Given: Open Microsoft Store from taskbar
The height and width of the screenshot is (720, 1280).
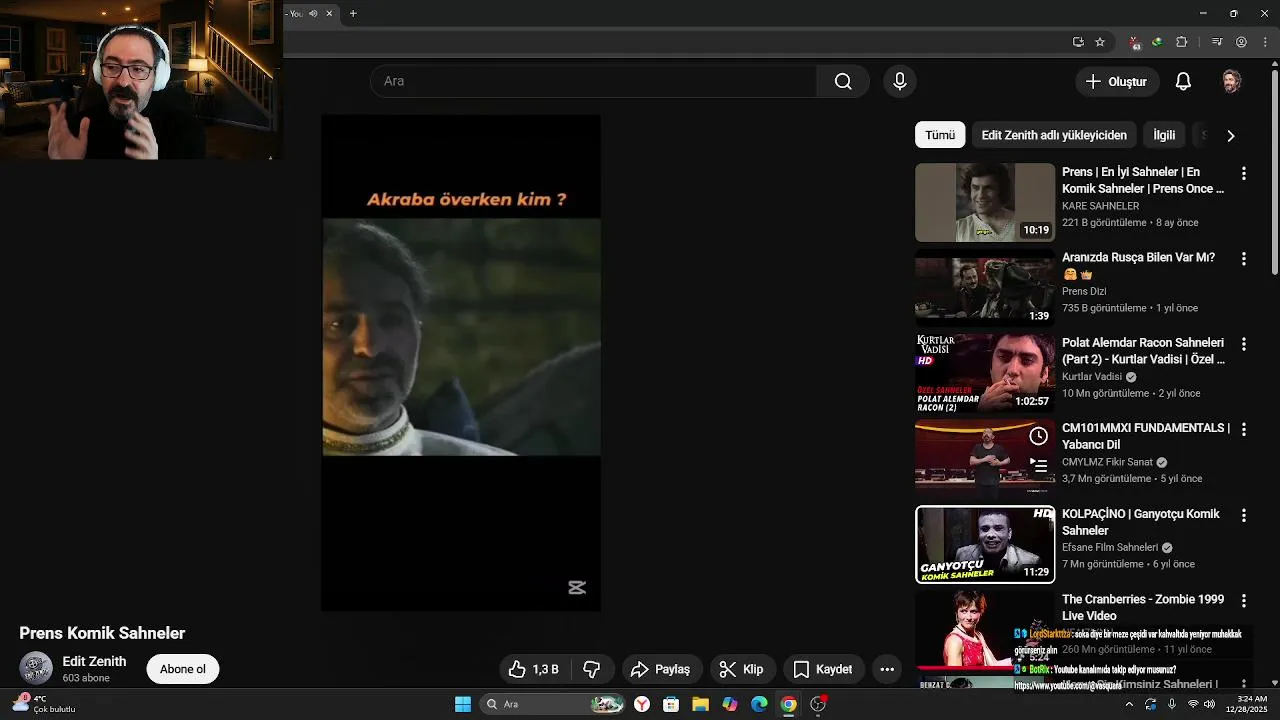Looking at the screenshot, I should [x=671, y=704].
